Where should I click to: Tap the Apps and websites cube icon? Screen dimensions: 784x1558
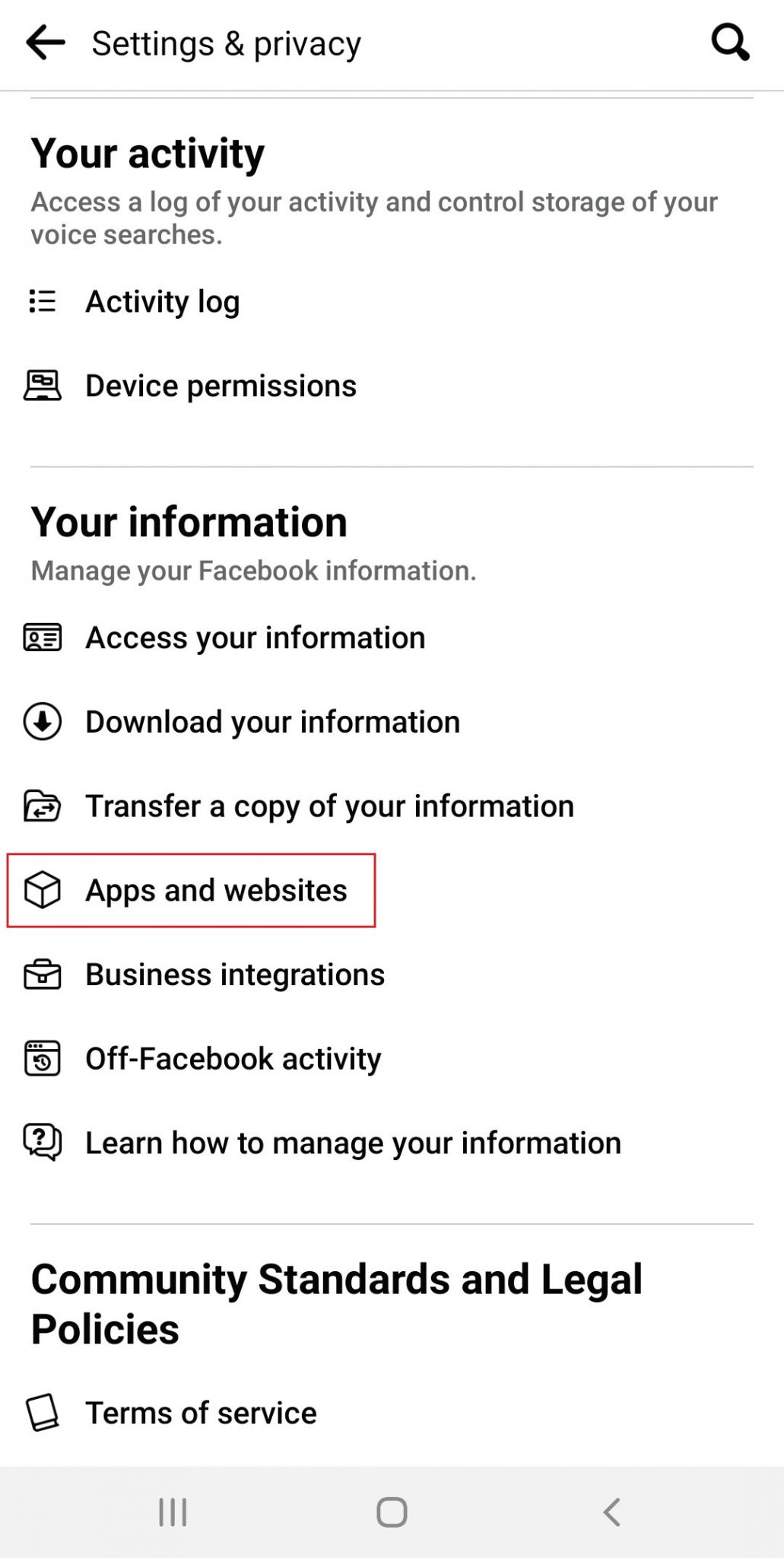point(43,890)
